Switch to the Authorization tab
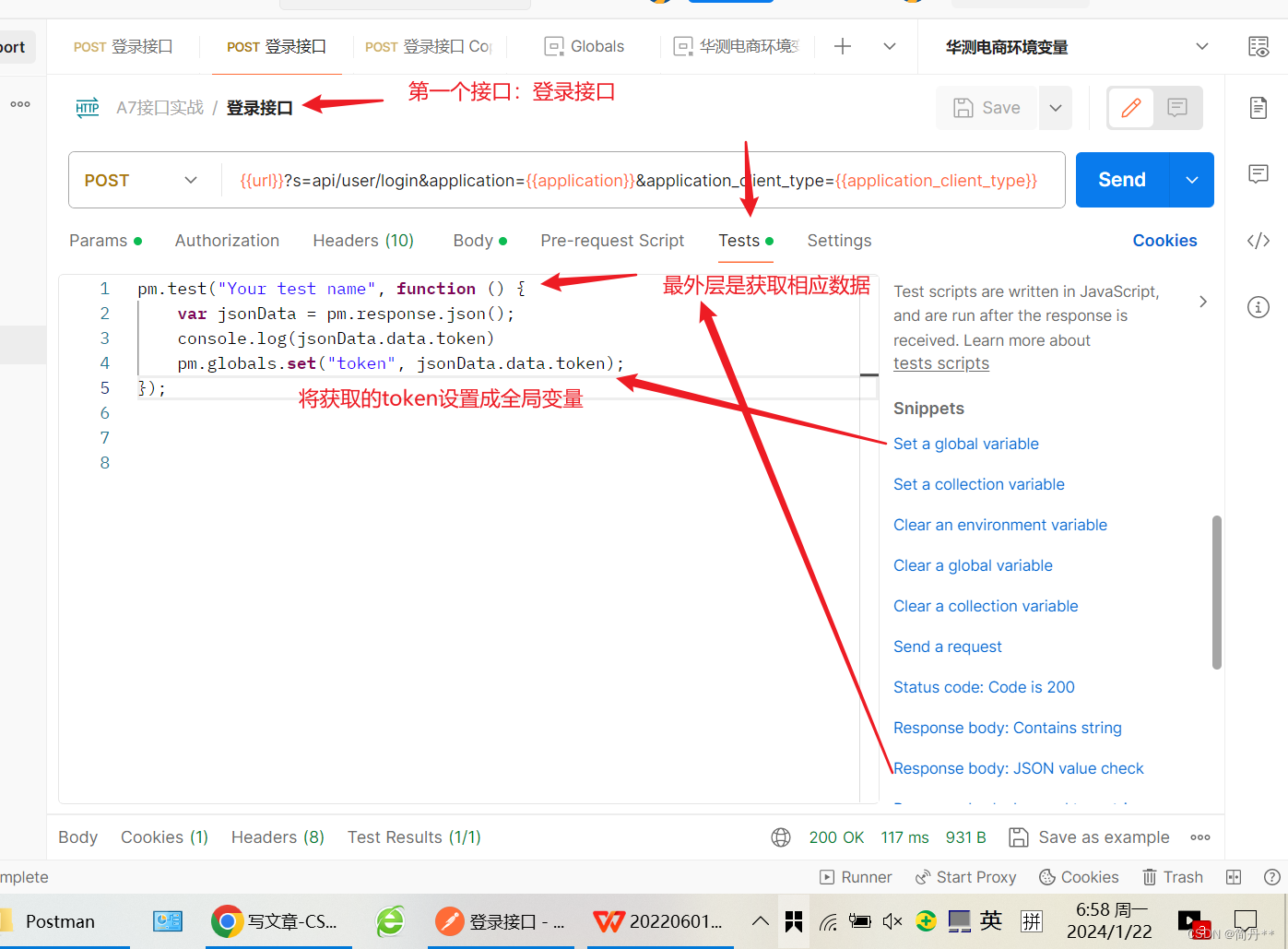This screenshot has width=1288, height=949. (227, 241)
